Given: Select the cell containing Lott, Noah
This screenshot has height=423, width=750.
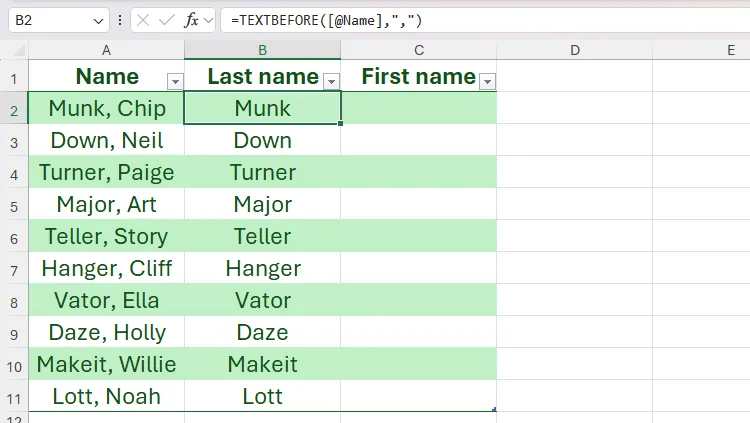Looking at the screenshot, I should 106,396.
